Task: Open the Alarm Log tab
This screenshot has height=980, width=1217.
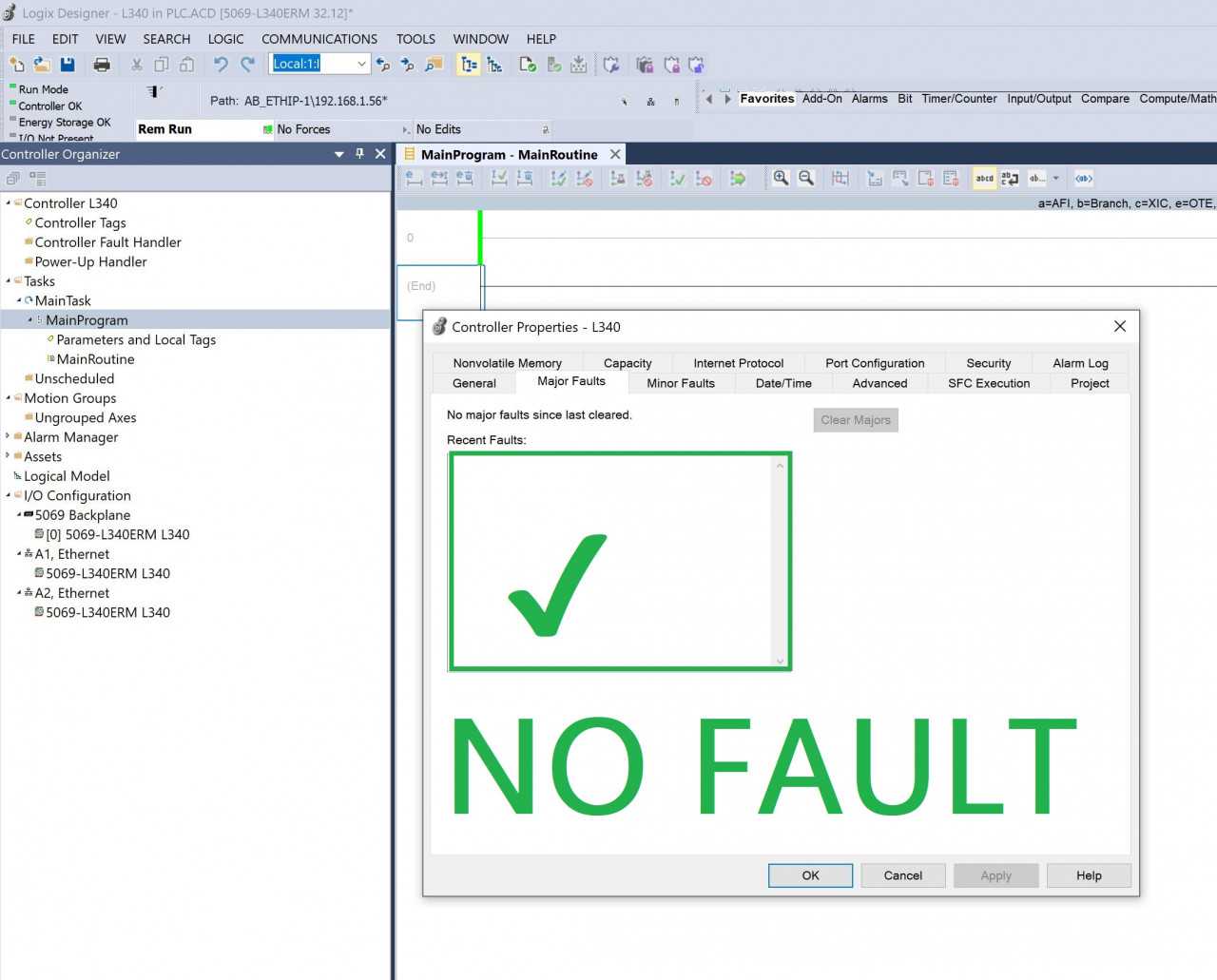Action: tap(1080, 363)
